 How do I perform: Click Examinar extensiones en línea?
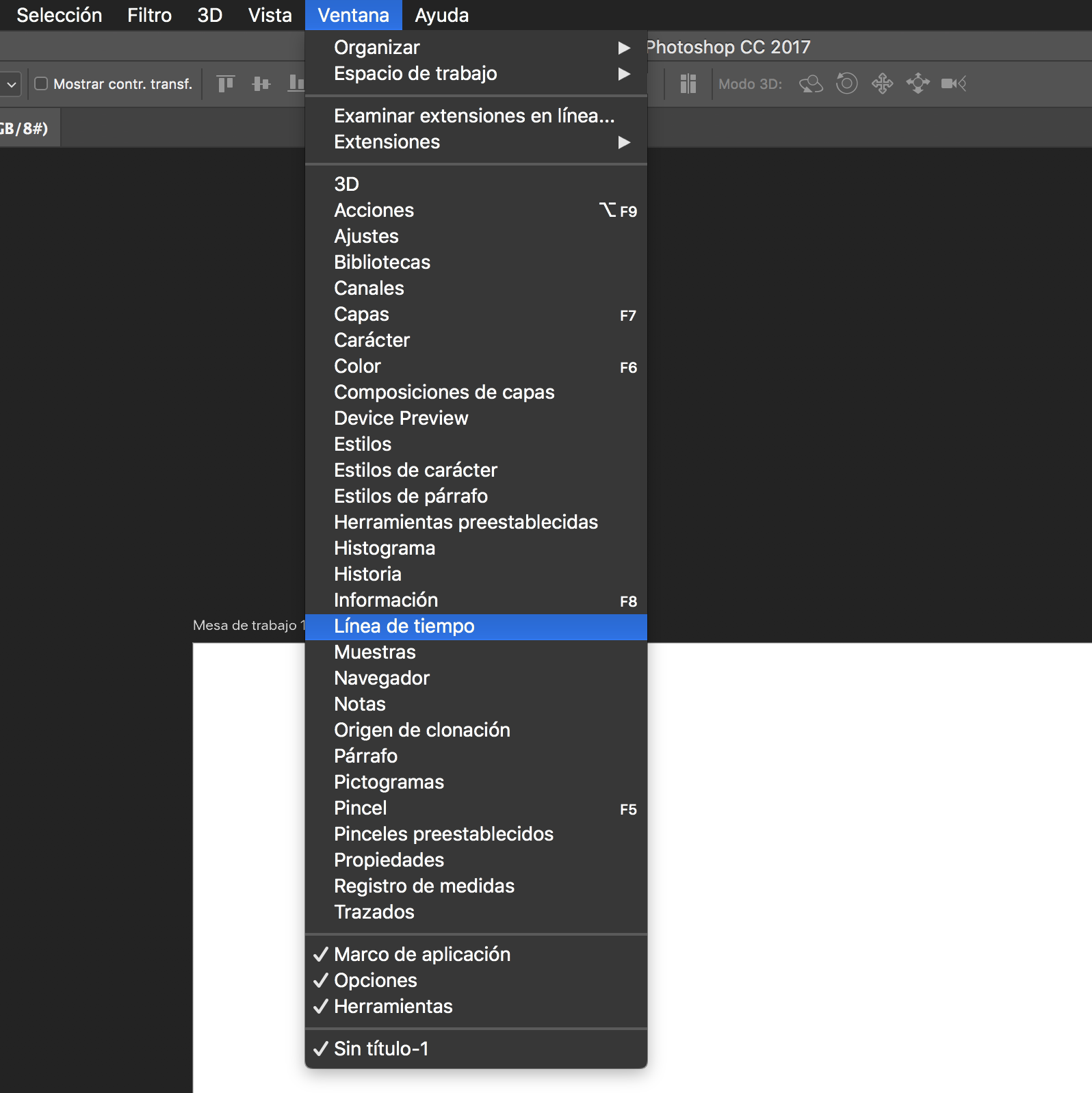473,116
